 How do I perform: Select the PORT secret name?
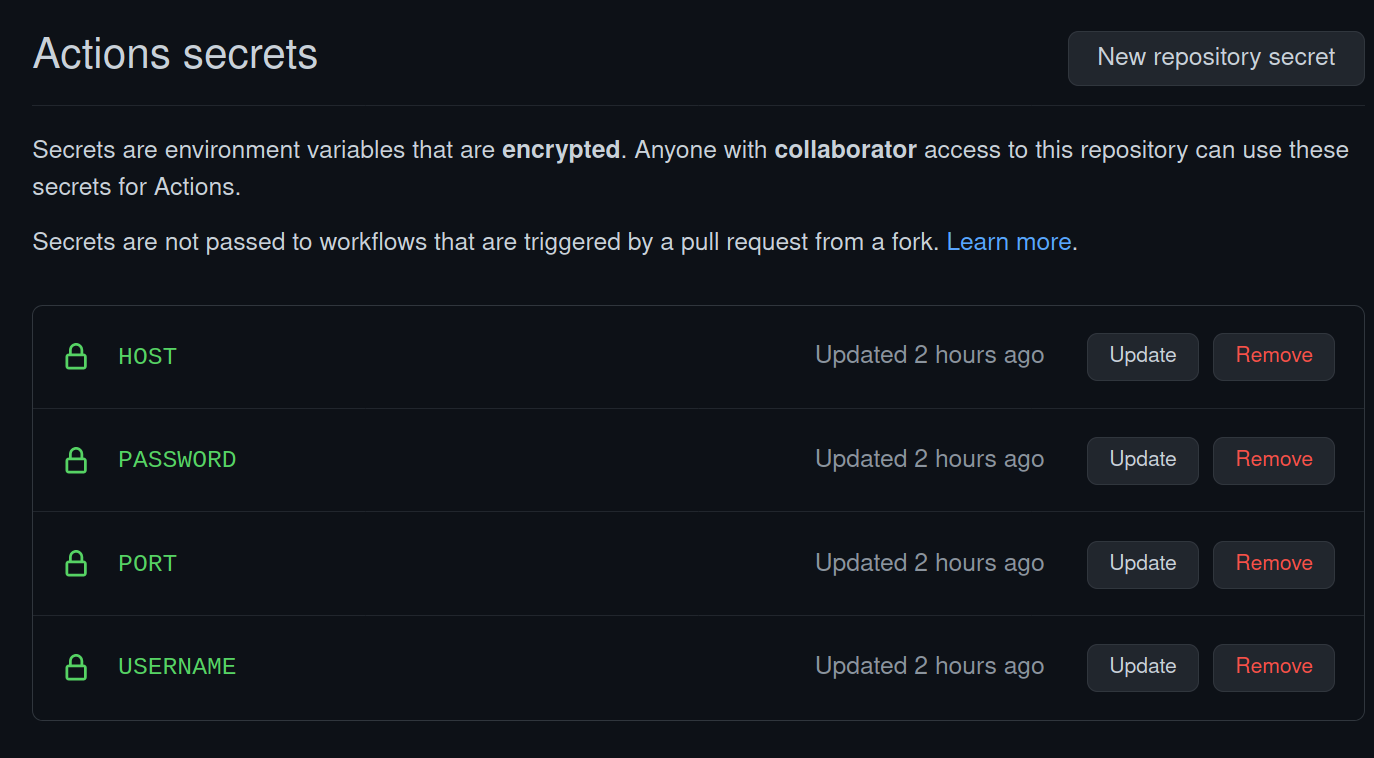coord(147,564)
